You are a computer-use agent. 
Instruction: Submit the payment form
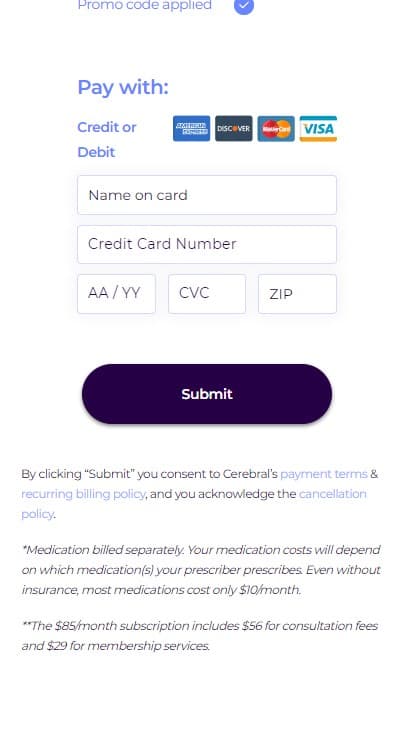(x=207, y=394)
